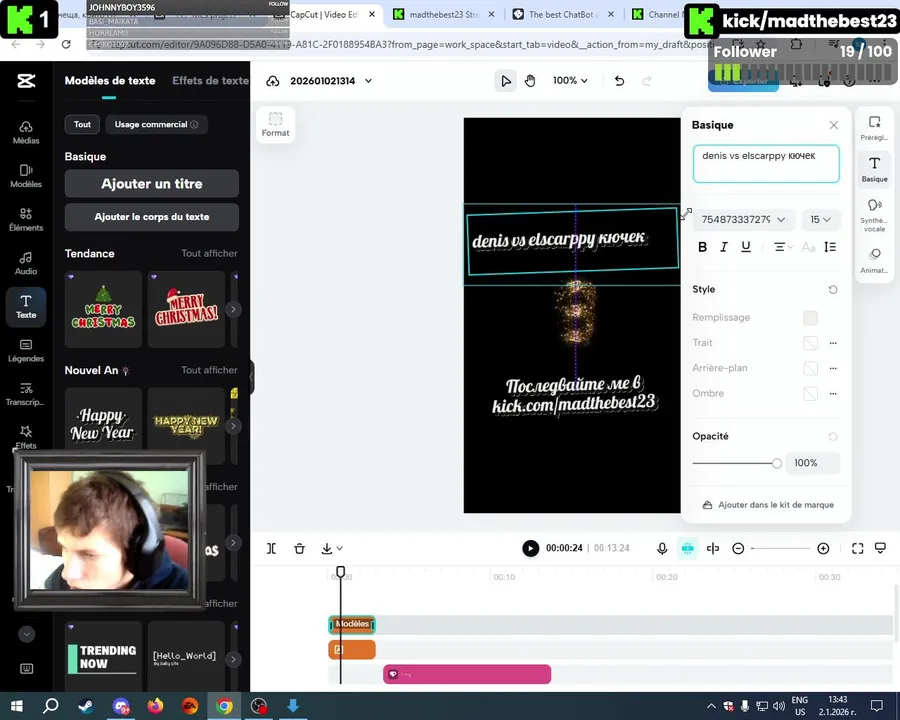Select the Usage commercial filter

click(156, 124)
